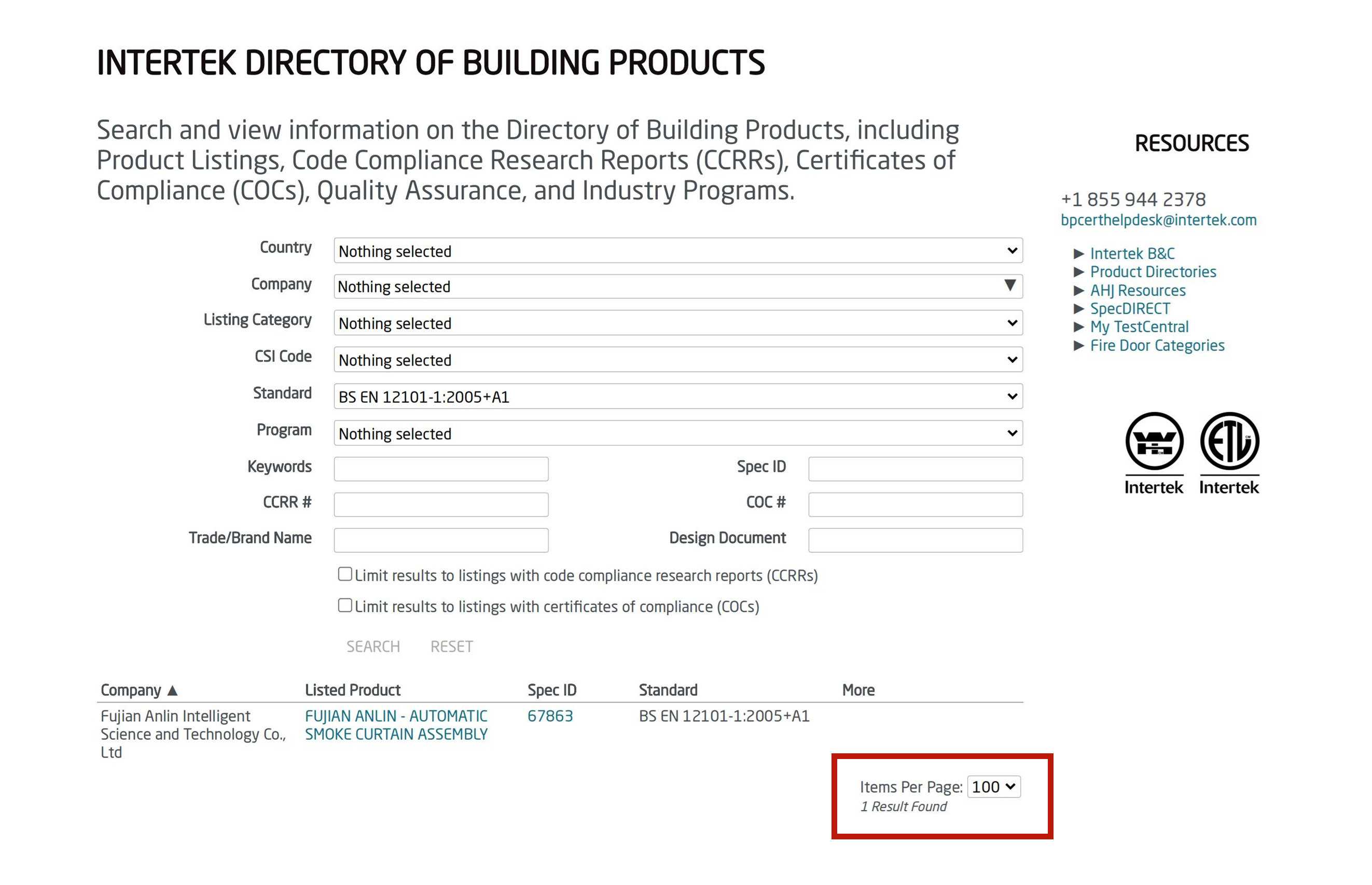Enable limit results to CCRRs checkbox
Image resolution: width=1372 pixels, height=885 pixels.
[344, 574]
